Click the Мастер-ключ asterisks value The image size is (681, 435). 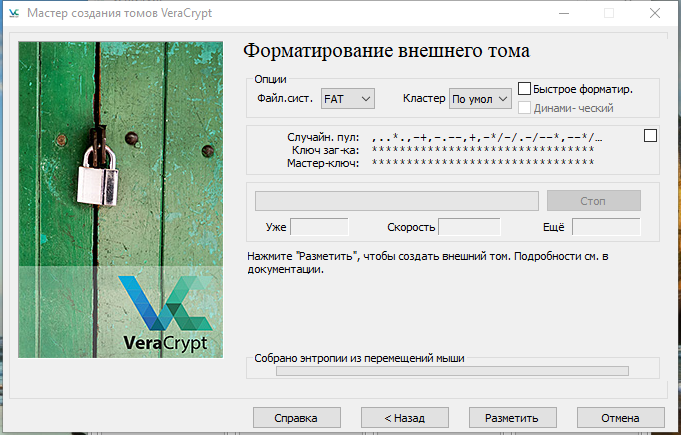click(483, 163)
